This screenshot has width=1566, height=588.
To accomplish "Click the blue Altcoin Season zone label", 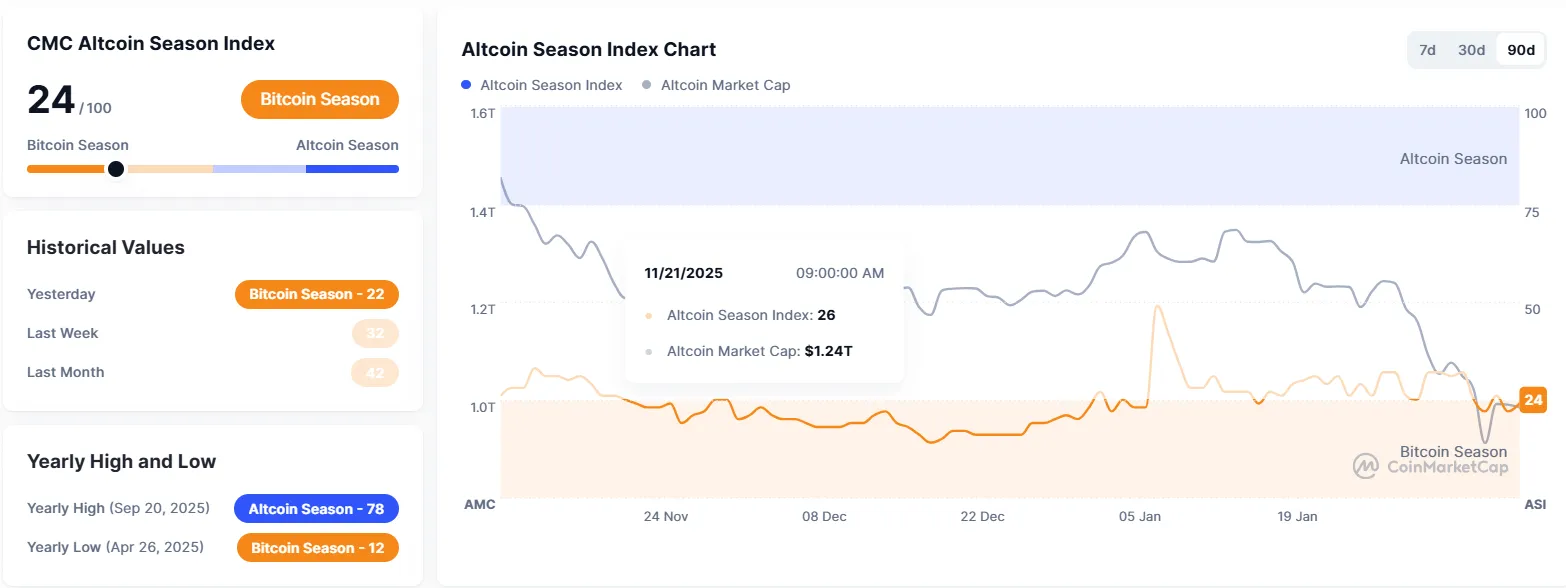I will coord(1453,159).
